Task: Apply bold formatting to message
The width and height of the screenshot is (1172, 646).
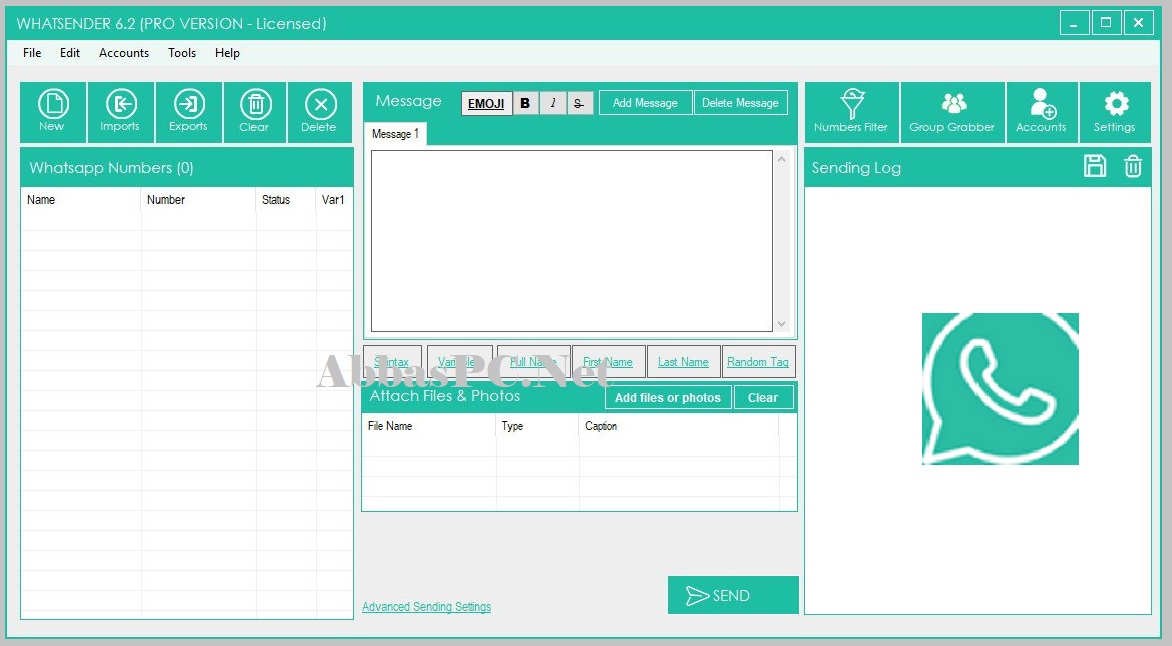Action: point(525,103)
